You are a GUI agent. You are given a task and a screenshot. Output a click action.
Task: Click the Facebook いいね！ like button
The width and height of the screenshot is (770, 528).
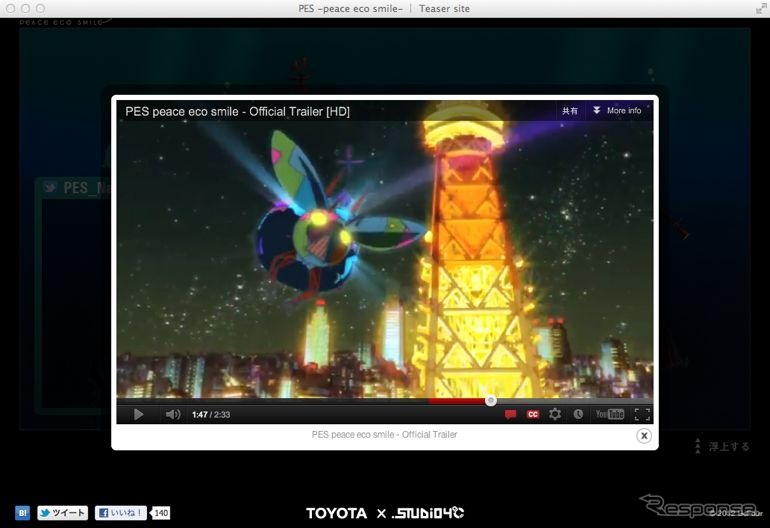tap(121, 513)
